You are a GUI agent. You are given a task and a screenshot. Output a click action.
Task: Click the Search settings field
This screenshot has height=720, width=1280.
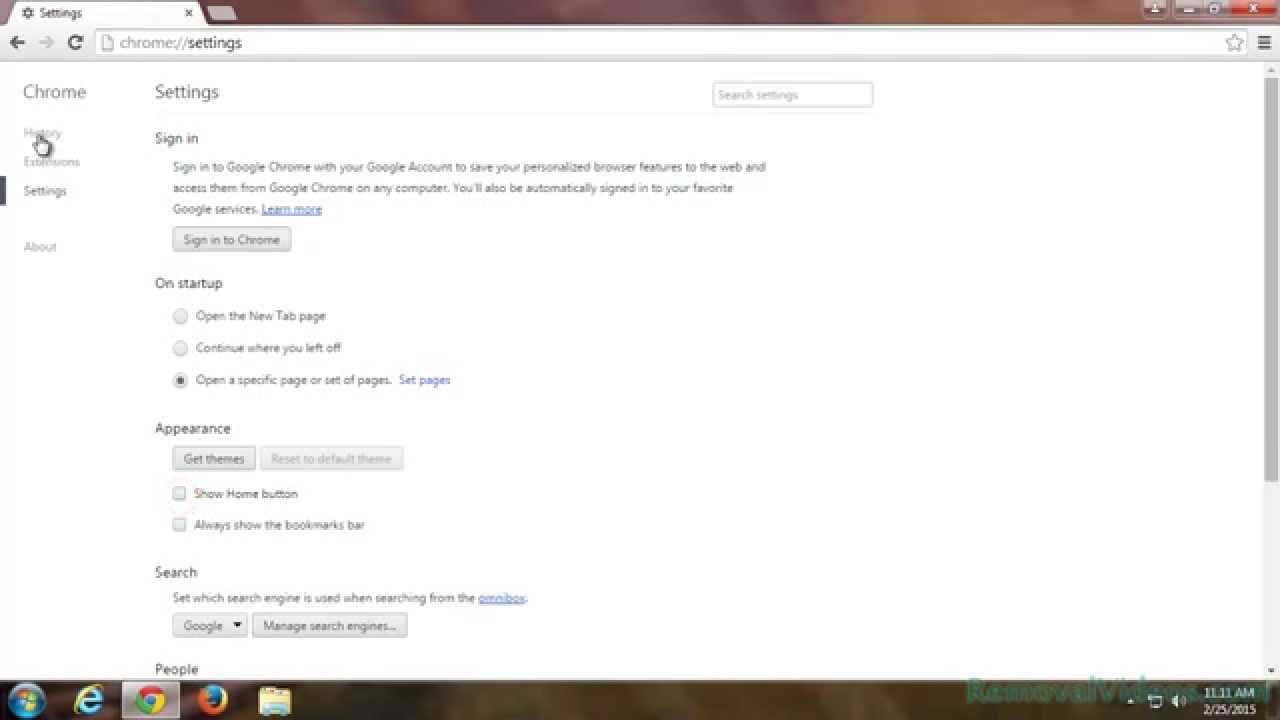tap(793, 95)
